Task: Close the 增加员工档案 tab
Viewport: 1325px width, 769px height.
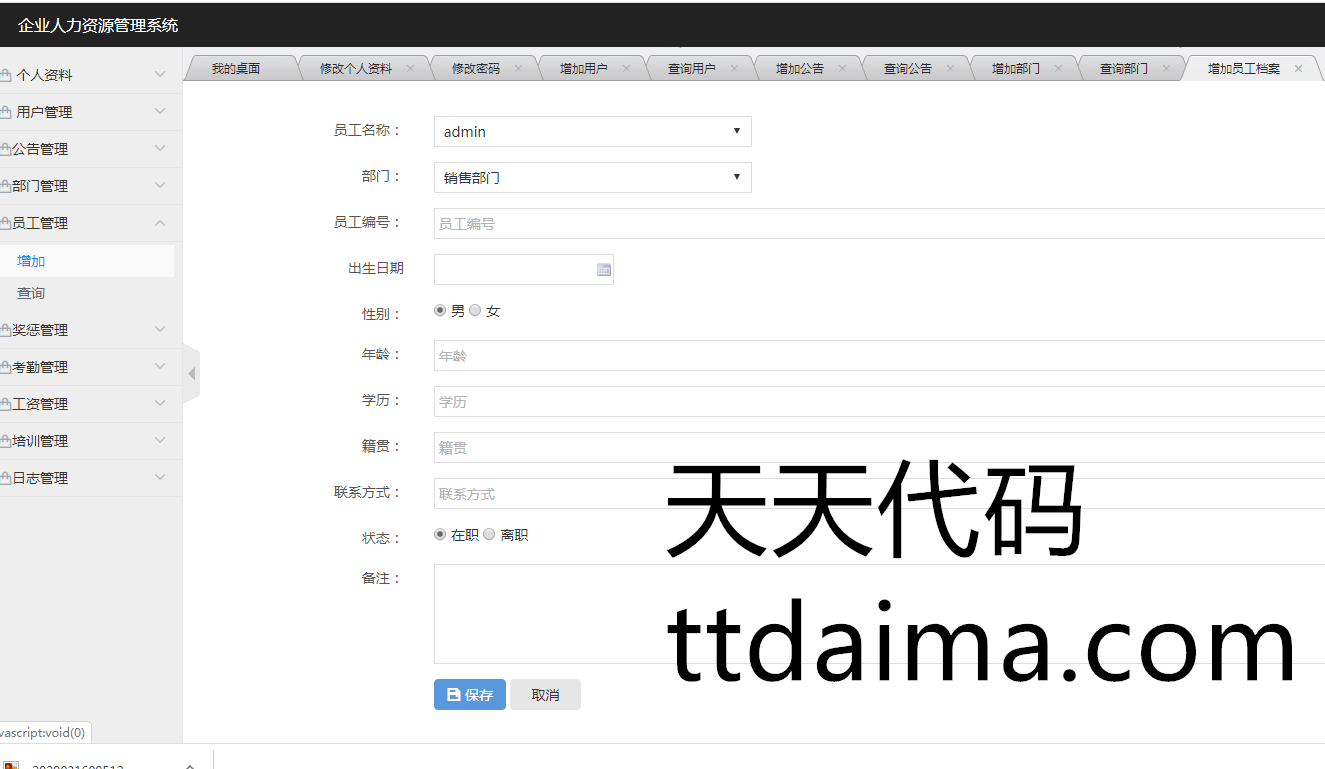Action: 1298,69
